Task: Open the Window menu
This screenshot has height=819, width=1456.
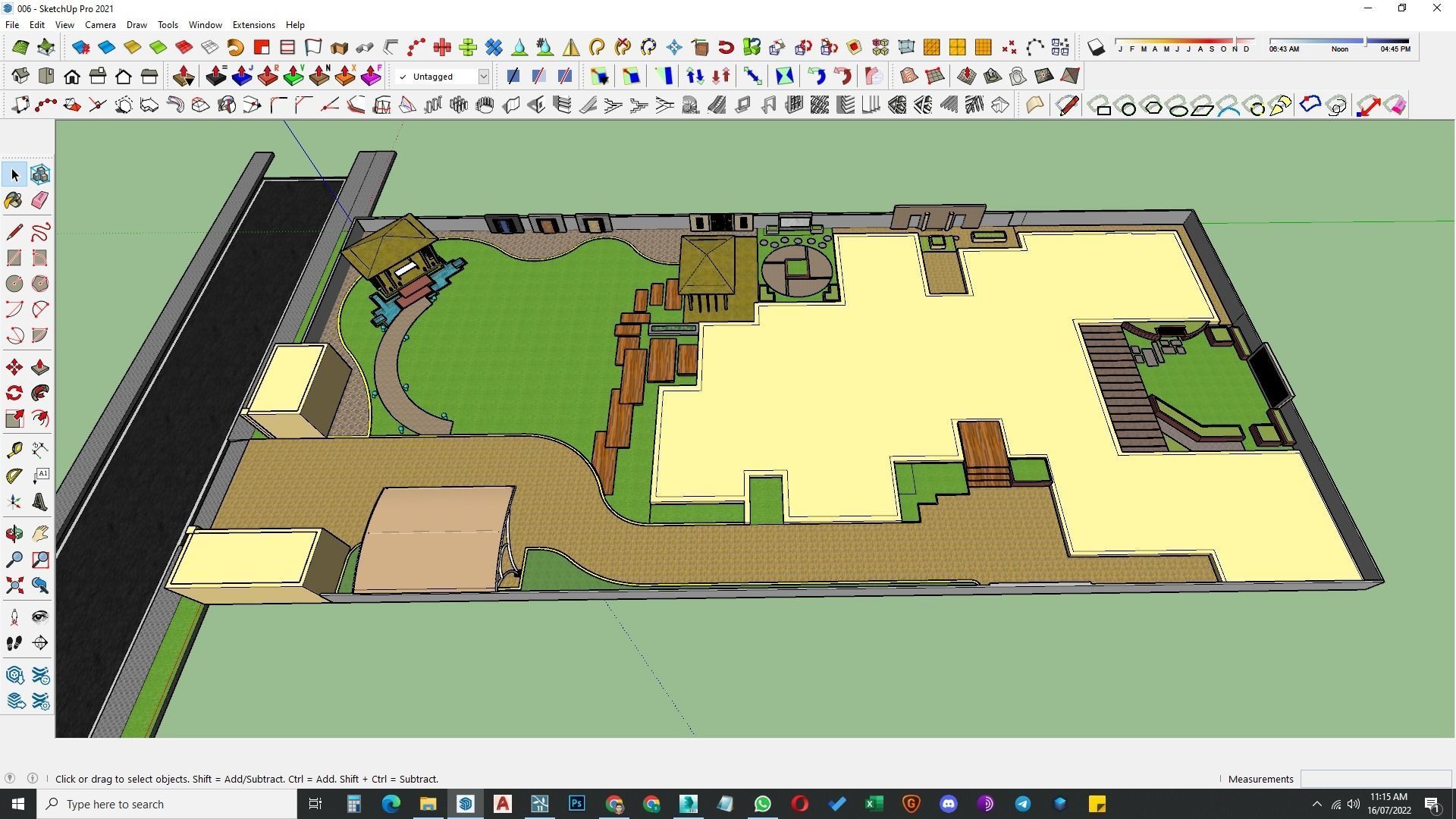Action: (x=205, y=25)
